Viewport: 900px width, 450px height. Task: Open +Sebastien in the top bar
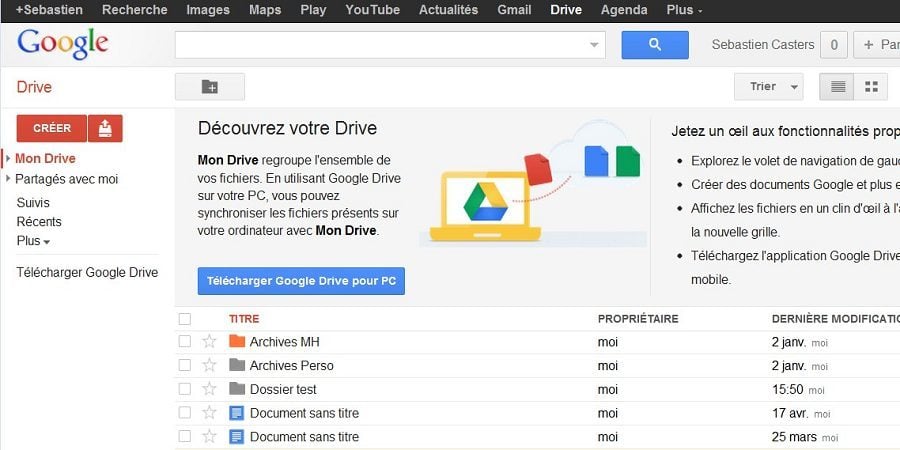click(x=49, y=10)
